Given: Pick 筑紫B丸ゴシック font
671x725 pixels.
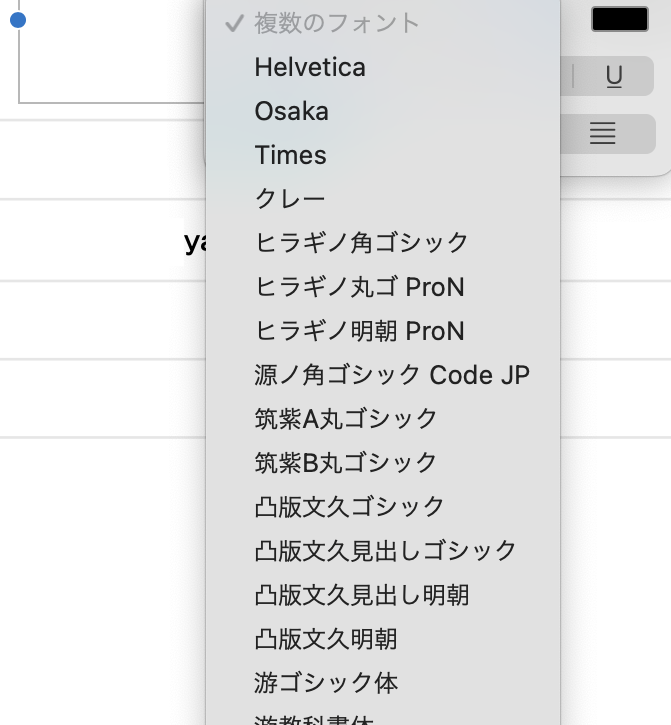Looking at the screenshot, I should [x=346, y=463].
